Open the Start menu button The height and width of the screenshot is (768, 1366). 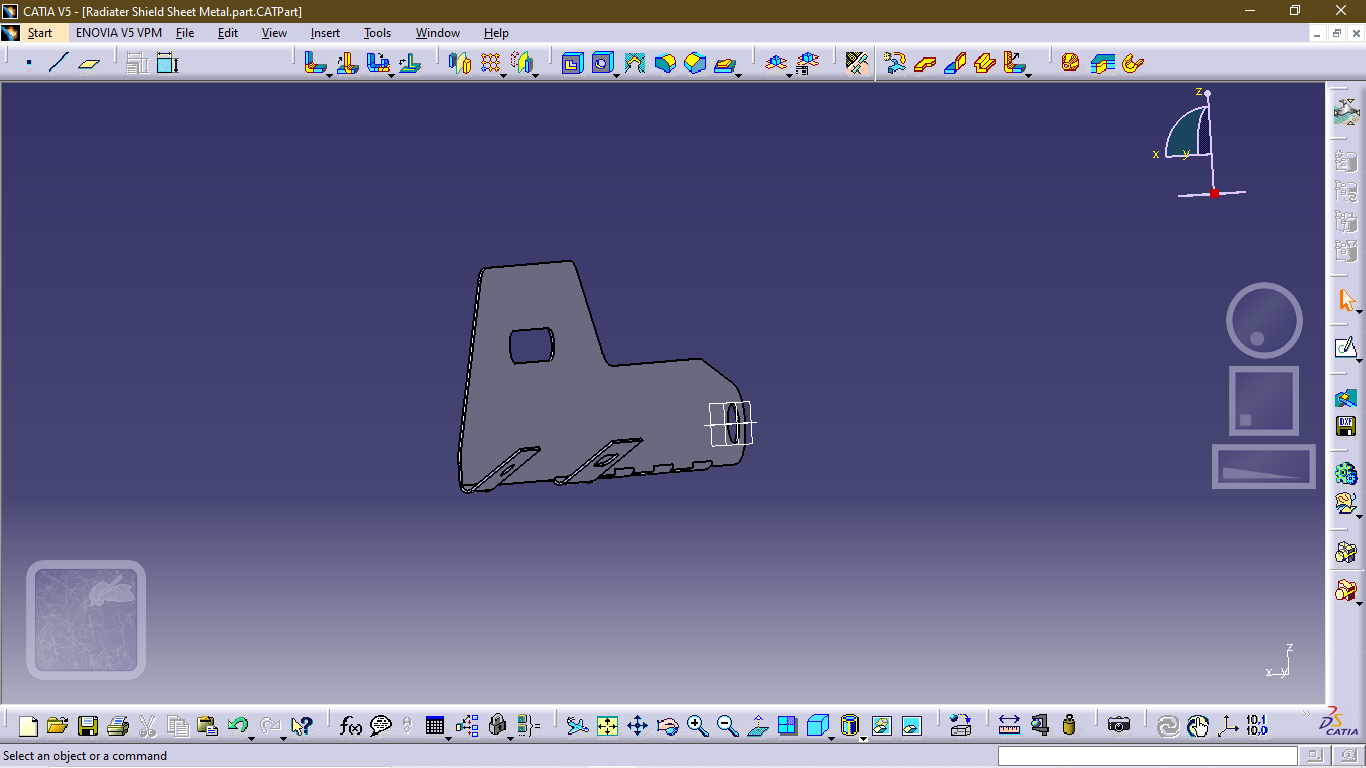[40, 33]
